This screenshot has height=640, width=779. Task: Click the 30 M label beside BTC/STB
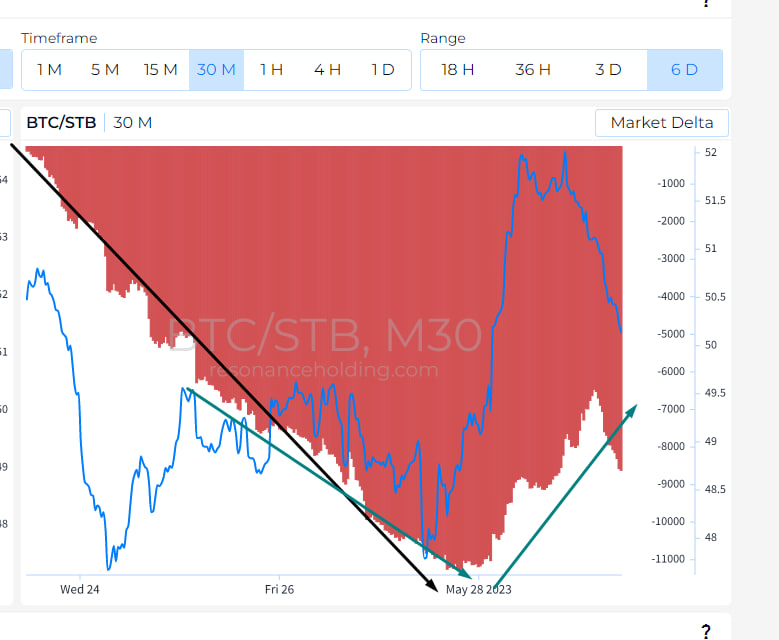pyautogui.click(x=133, y=123)
